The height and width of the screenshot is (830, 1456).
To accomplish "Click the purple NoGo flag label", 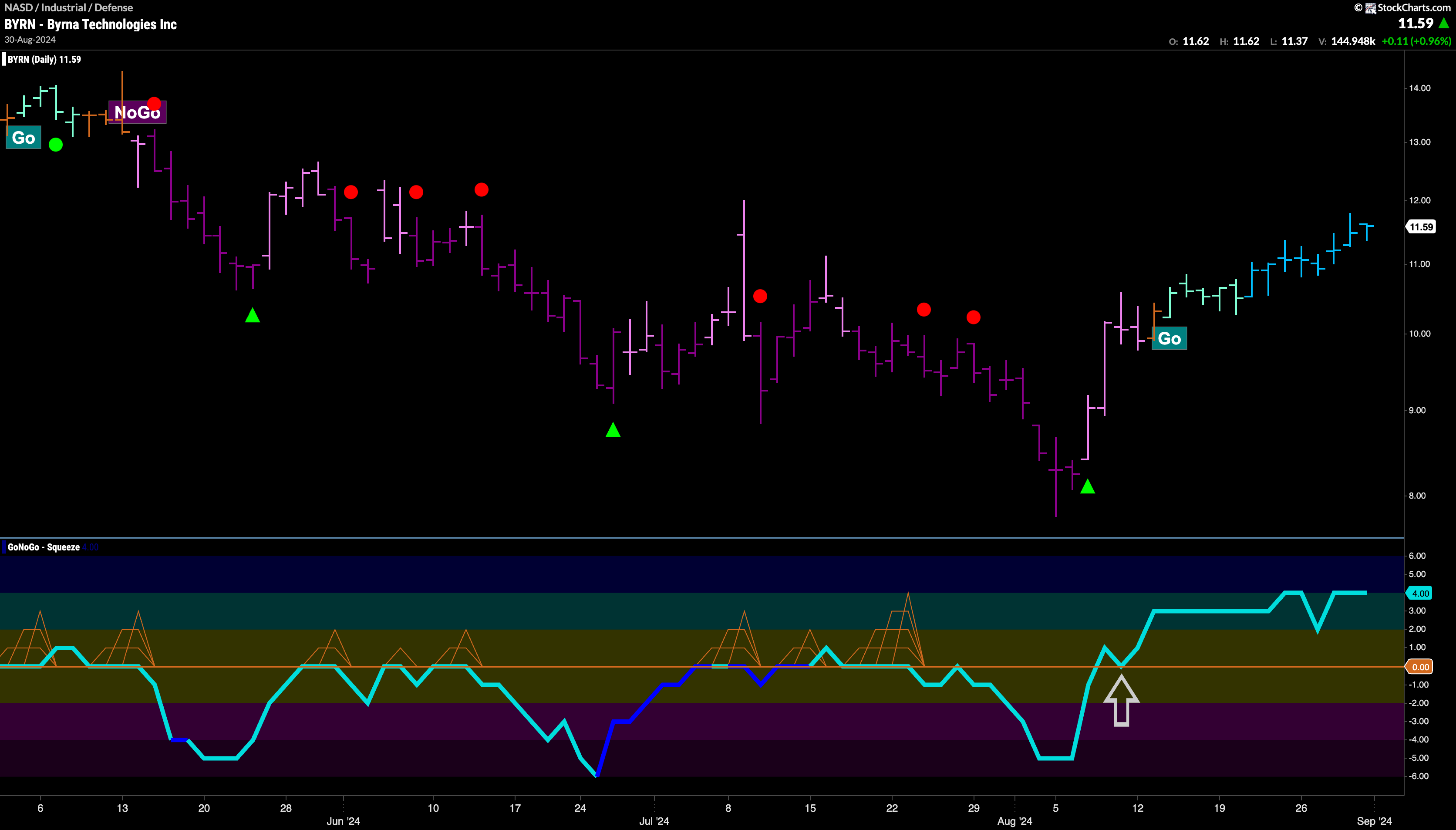I will pos(137,112).
